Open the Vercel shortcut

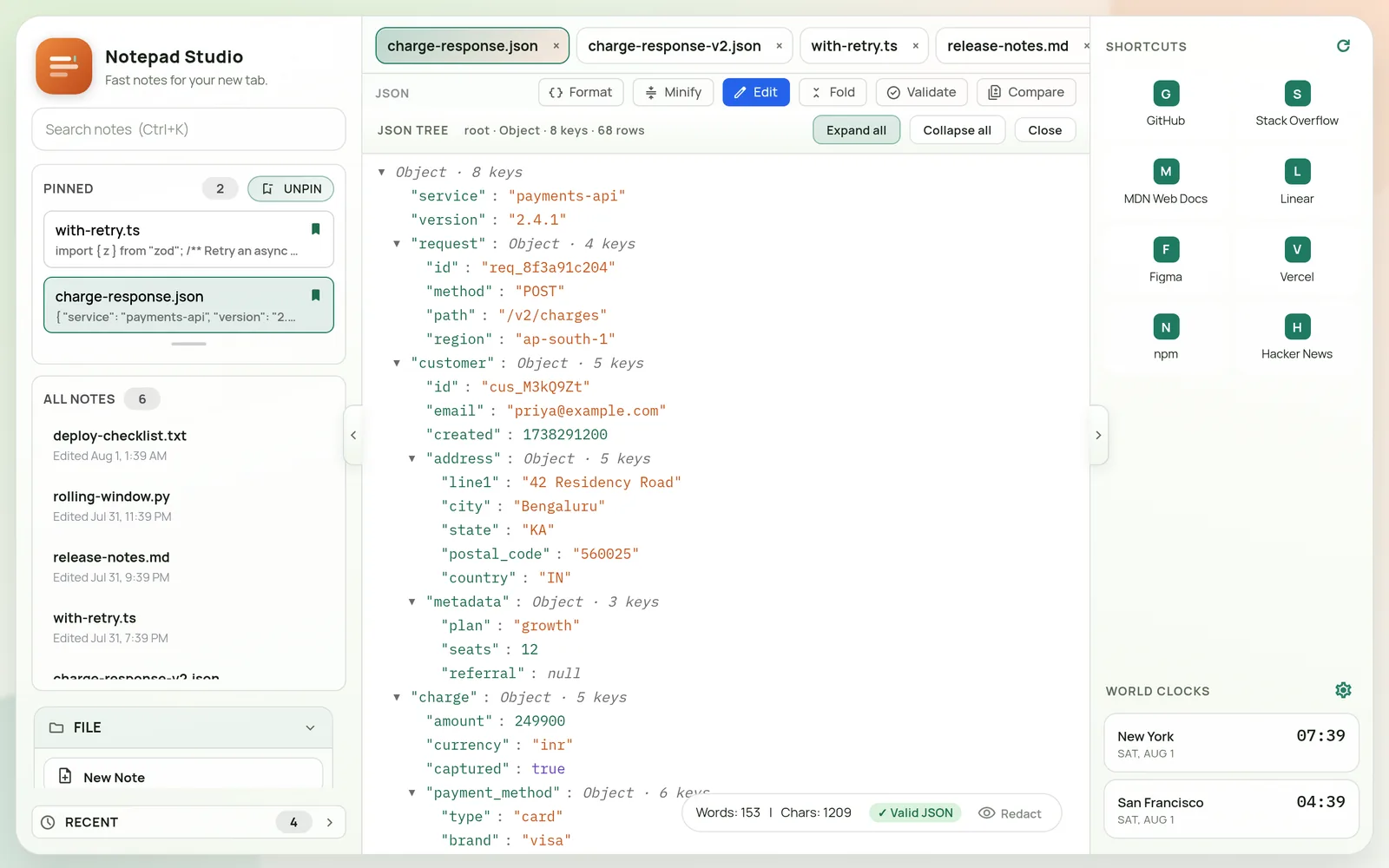point(1296,260)
